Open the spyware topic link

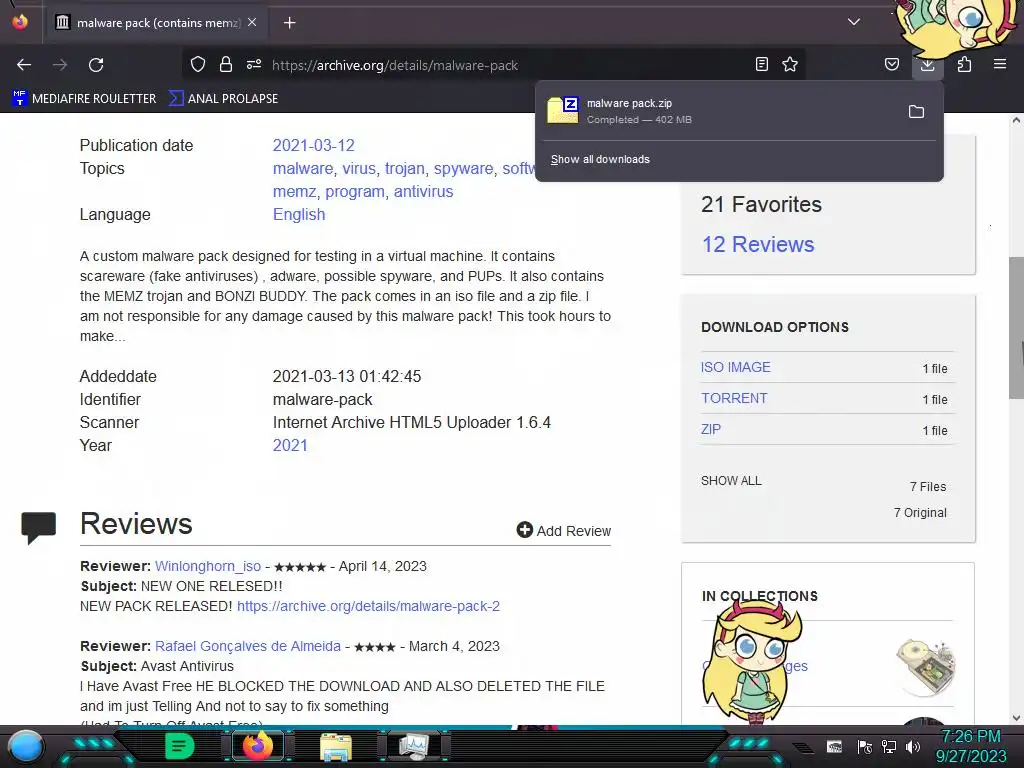464,168
